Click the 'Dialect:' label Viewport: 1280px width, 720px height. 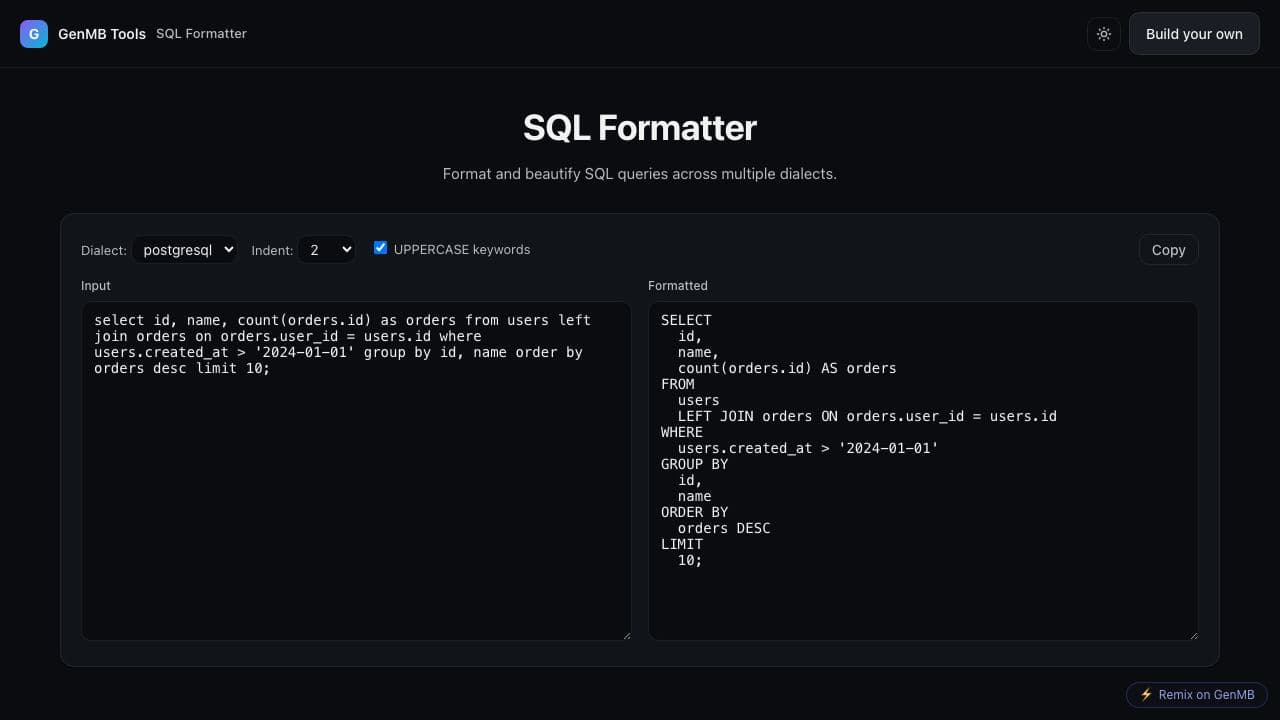[x=104, y=250]
